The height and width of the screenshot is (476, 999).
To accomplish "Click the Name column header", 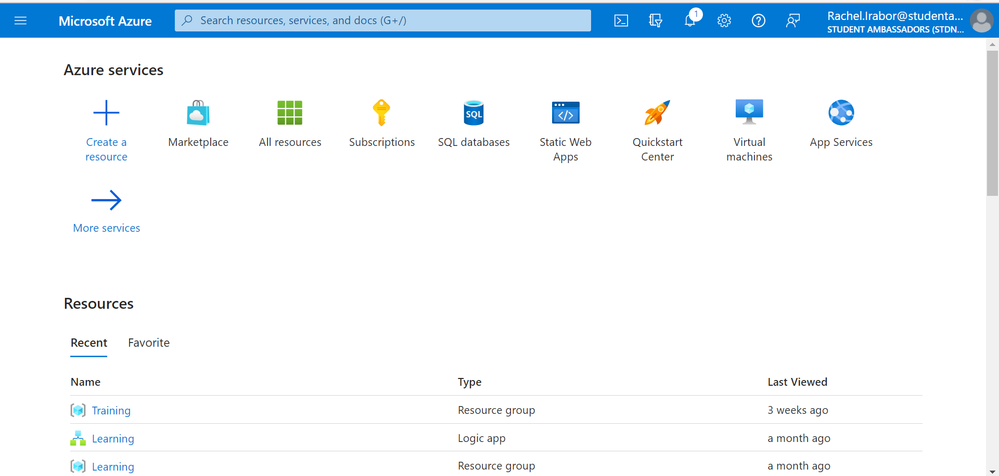I will click(85, 382).
